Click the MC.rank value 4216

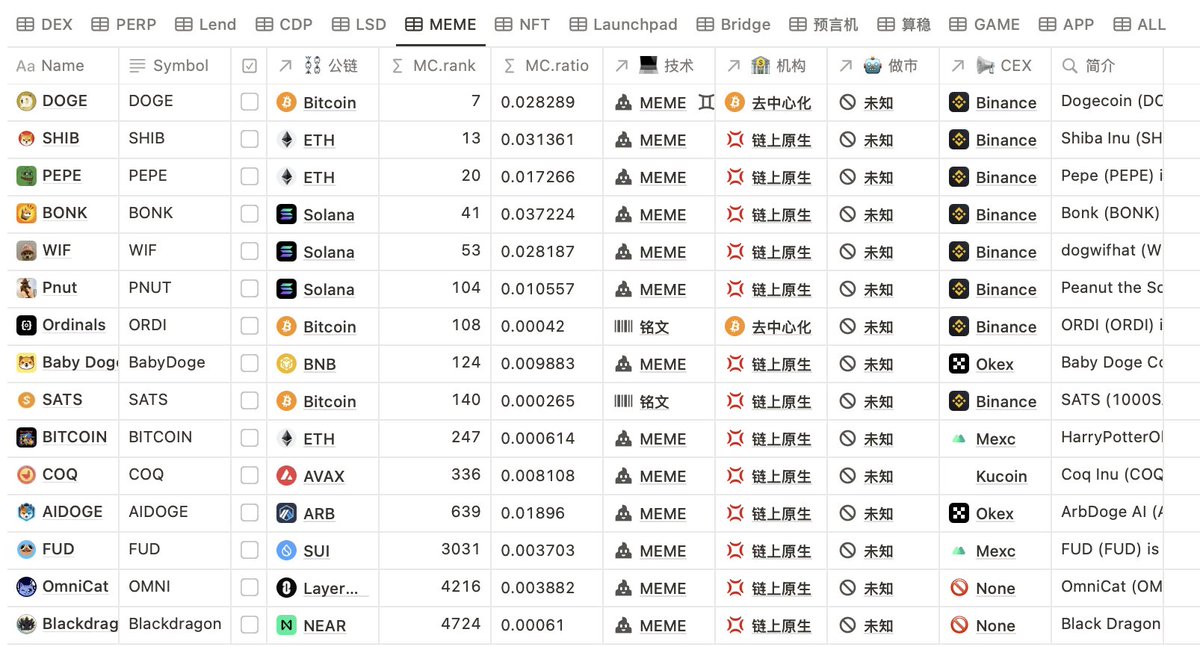(461, 586)
